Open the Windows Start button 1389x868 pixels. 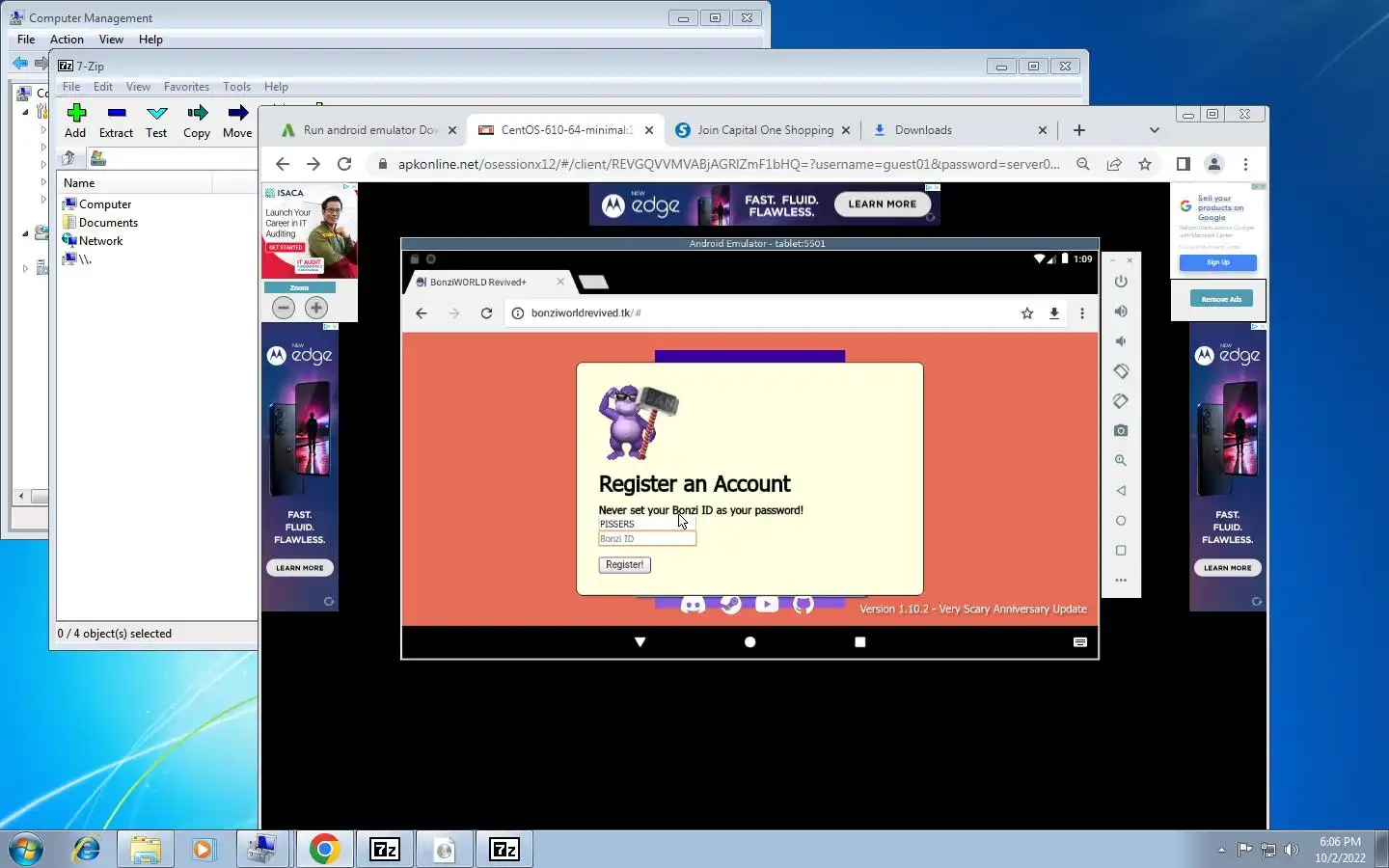[x=26, y=849]
